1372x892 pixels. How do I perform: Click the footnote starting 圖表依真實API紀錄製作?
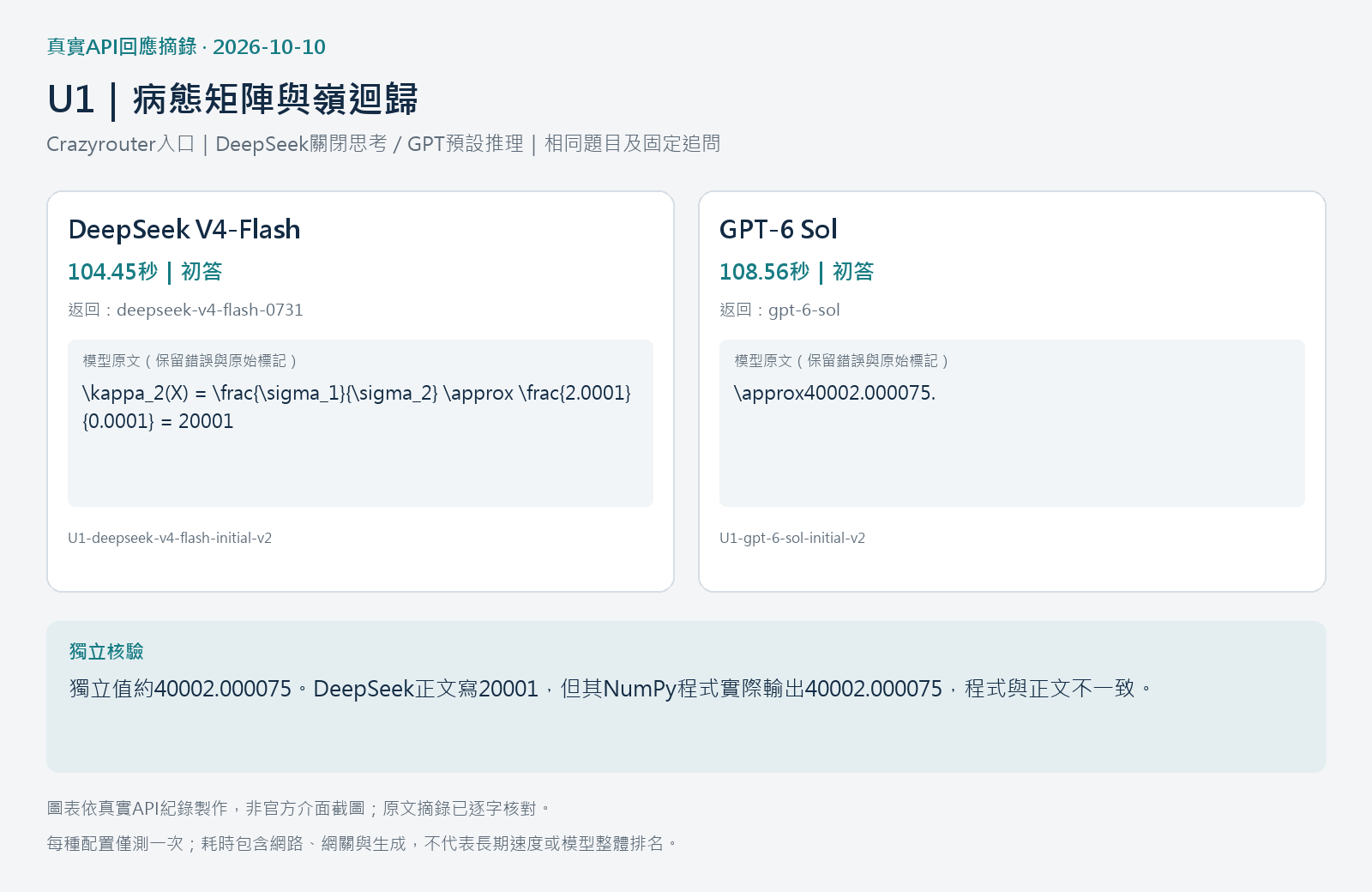pyautogui.click(x=299, y=808)
